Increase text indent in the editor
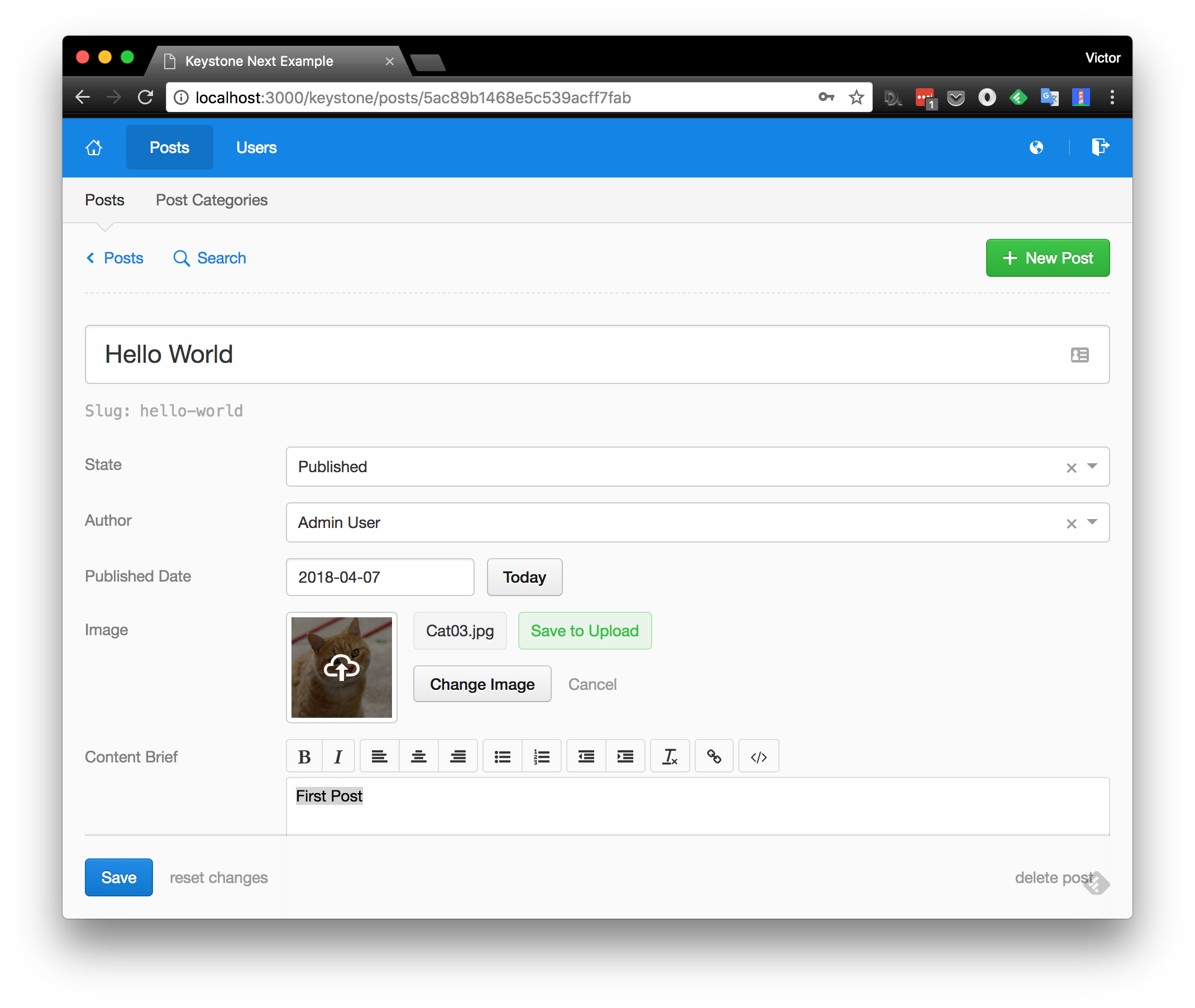Image resolution: width=1195 pixels, height=1008 pixels. (625, 755)
